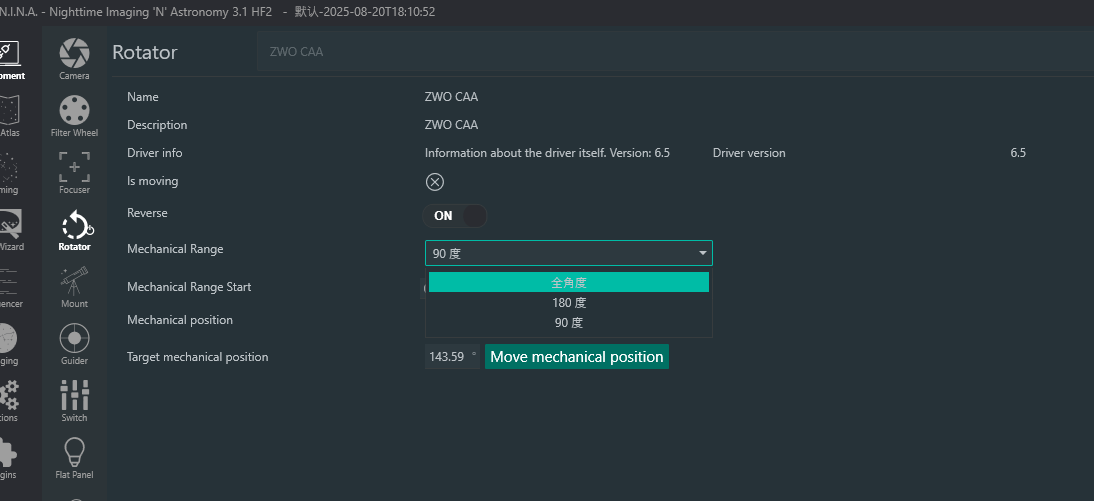Open the Sky Atlas tab
The image size is (1094, 501).
[9, 116]
